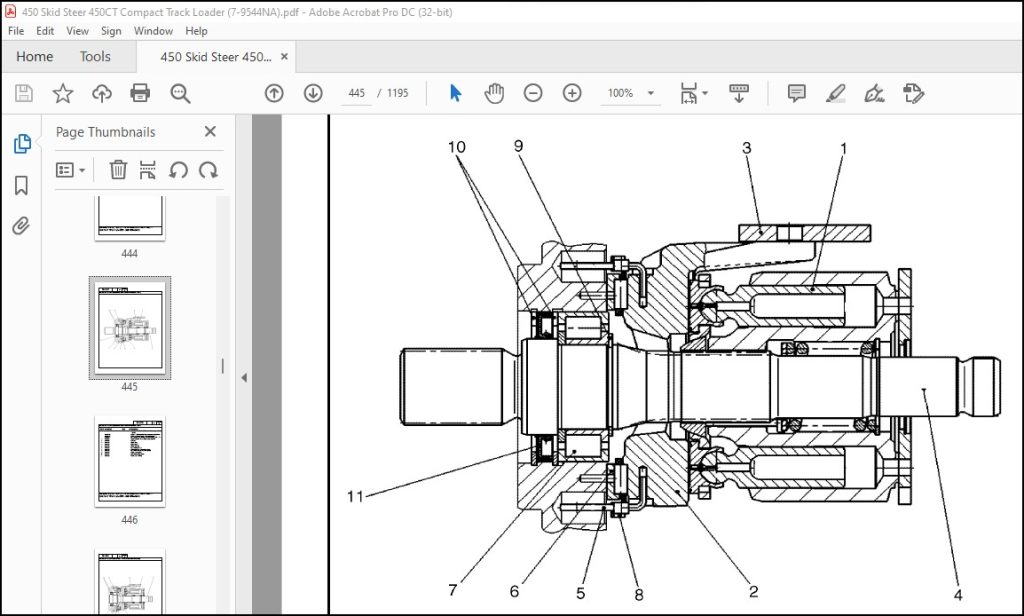Expand the fit page dropdown arrow
The width and height of the screenshot is (1024, 616).
[705, 93]
